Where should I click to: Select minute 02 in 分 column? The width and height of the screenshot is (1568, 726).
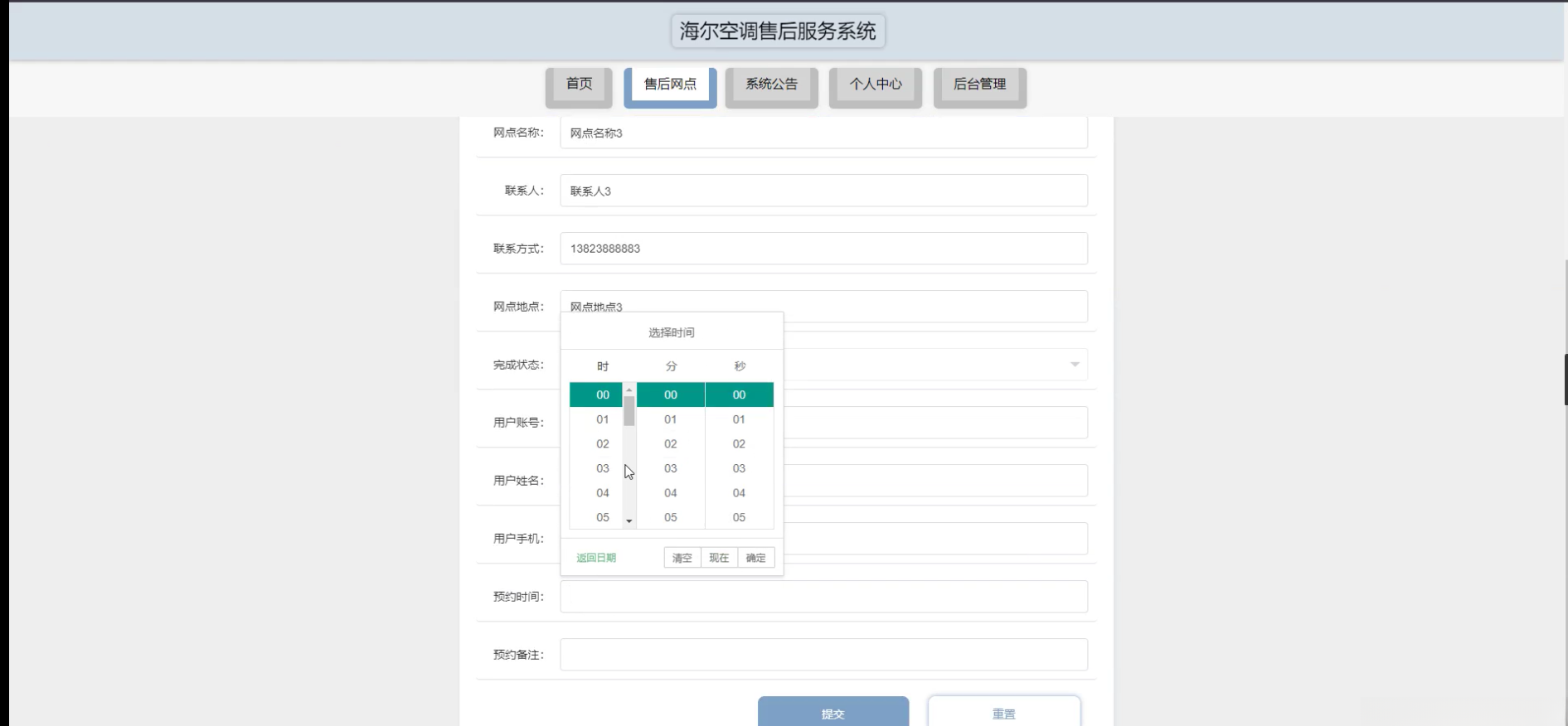671,443
